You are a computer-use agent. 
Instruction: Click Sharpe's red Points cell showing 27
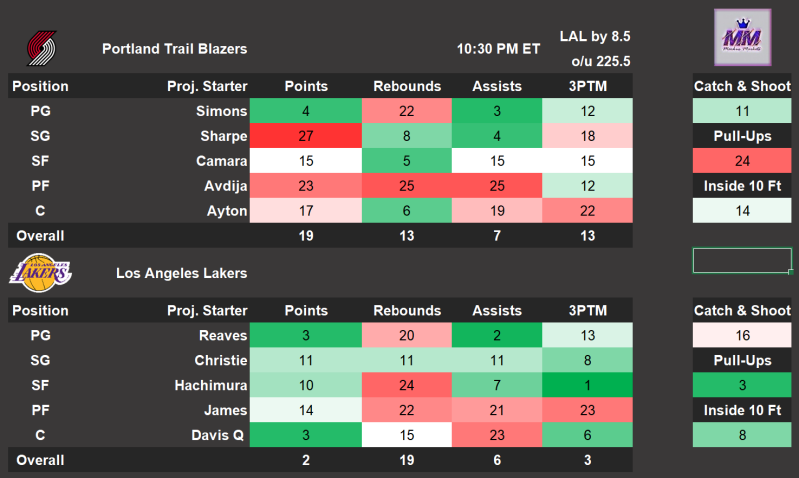306,136
